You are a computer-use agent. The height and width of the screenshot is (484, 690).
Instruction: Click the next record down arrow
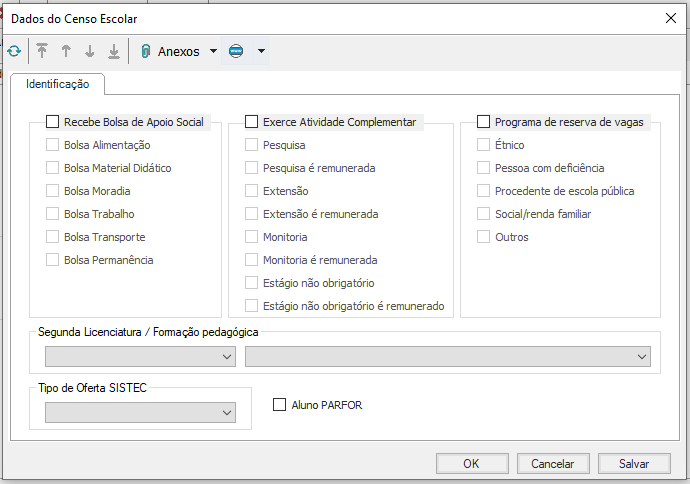coord(90,51)
